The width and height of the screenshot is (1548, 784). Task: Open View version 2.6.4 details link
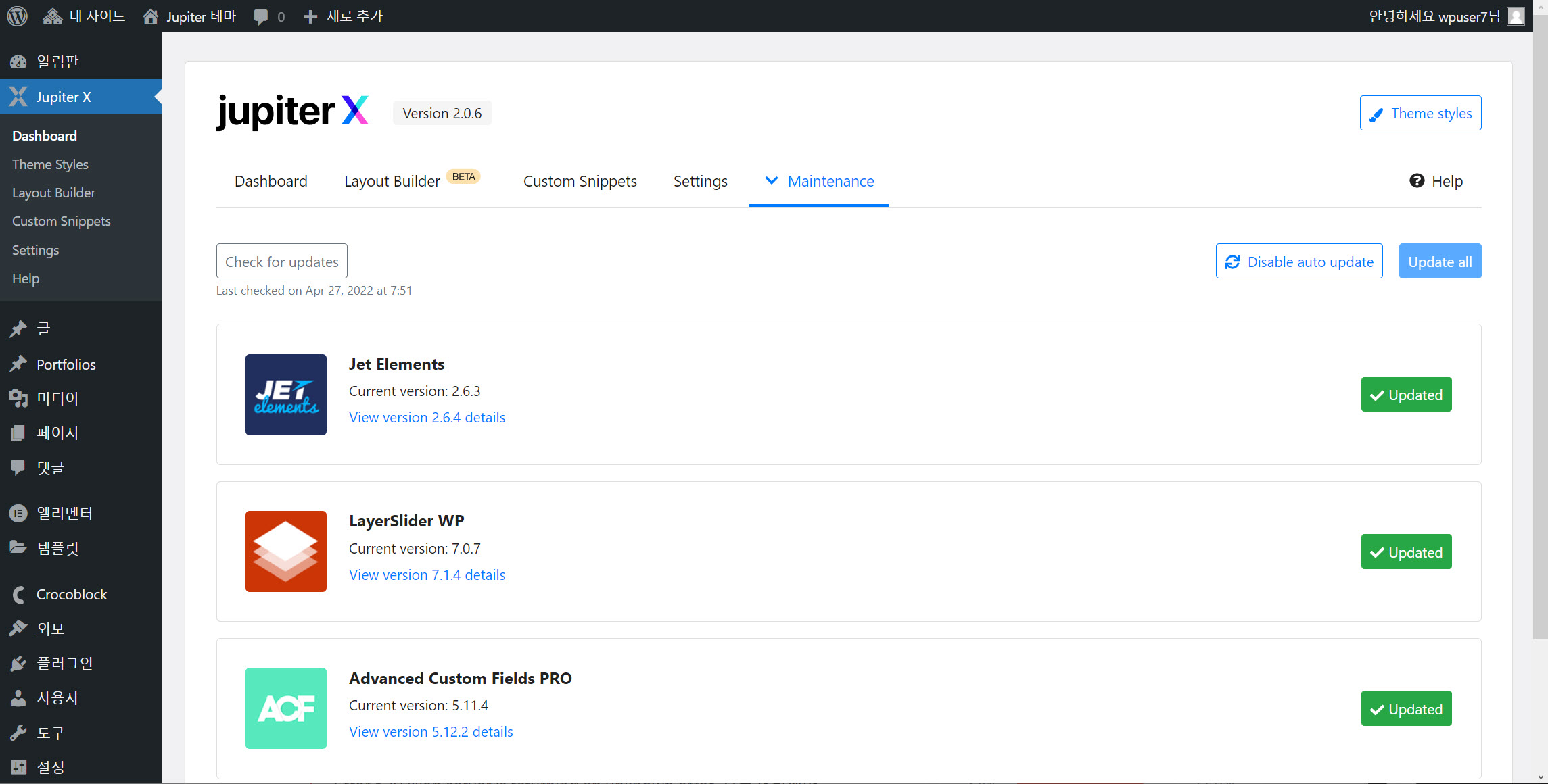(427, 417)
